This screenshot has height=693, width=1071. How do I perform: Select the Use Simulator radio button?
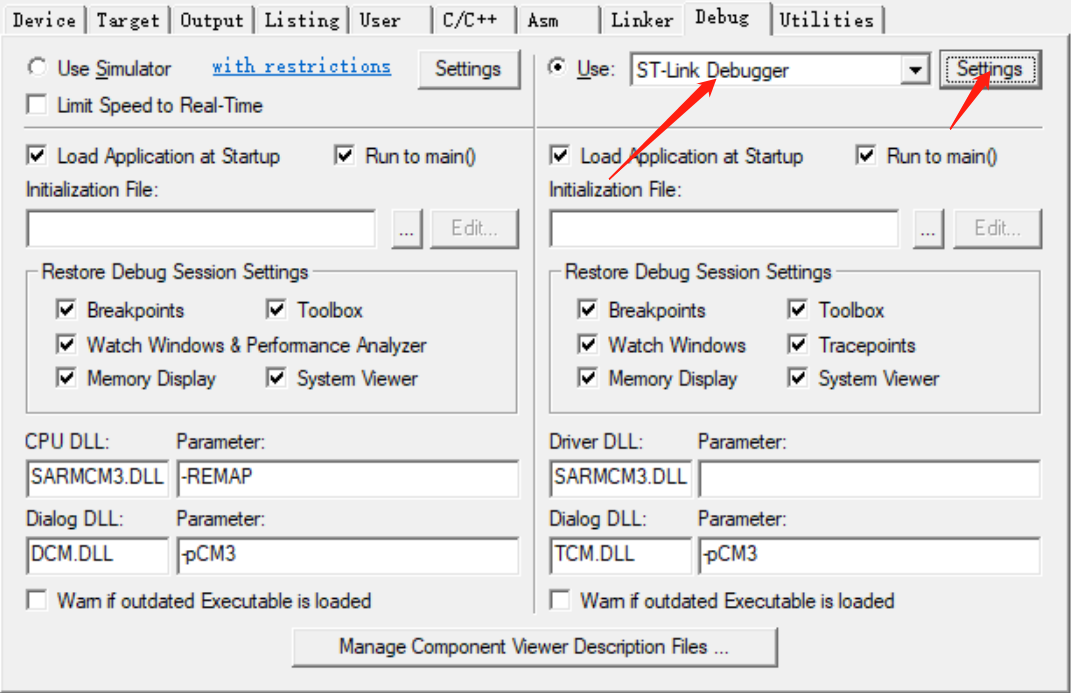[36, 67]
